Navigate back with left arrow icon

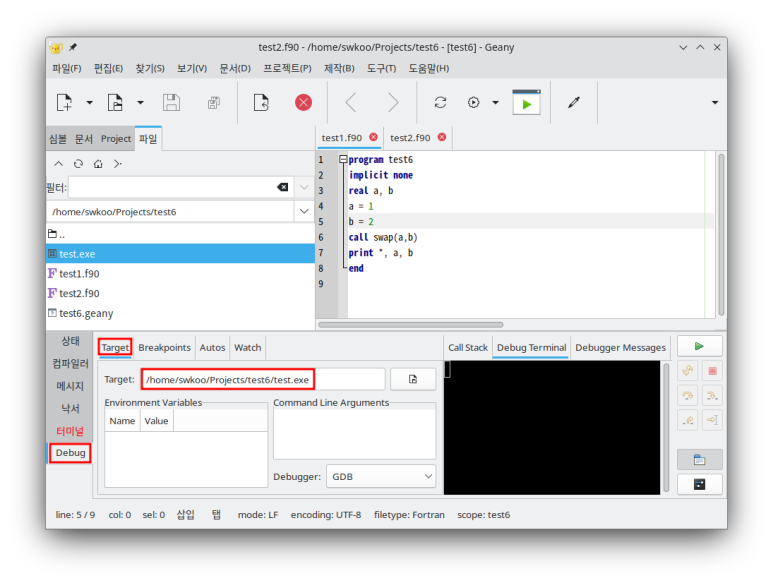pyautogui.click(x=351, y=103)
